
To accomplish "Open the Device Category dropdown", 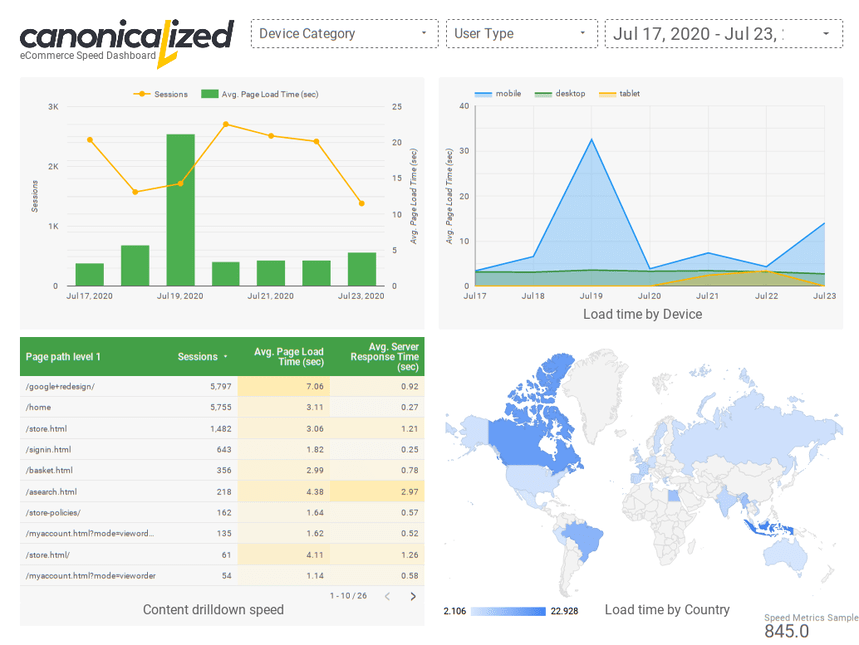I will [345, 33].
